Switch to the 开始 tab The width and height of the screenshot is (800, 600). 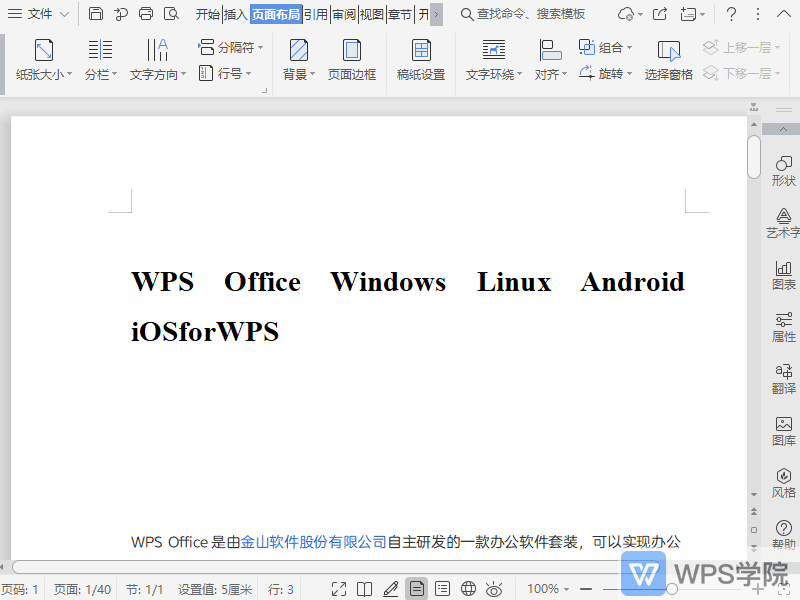208,14
